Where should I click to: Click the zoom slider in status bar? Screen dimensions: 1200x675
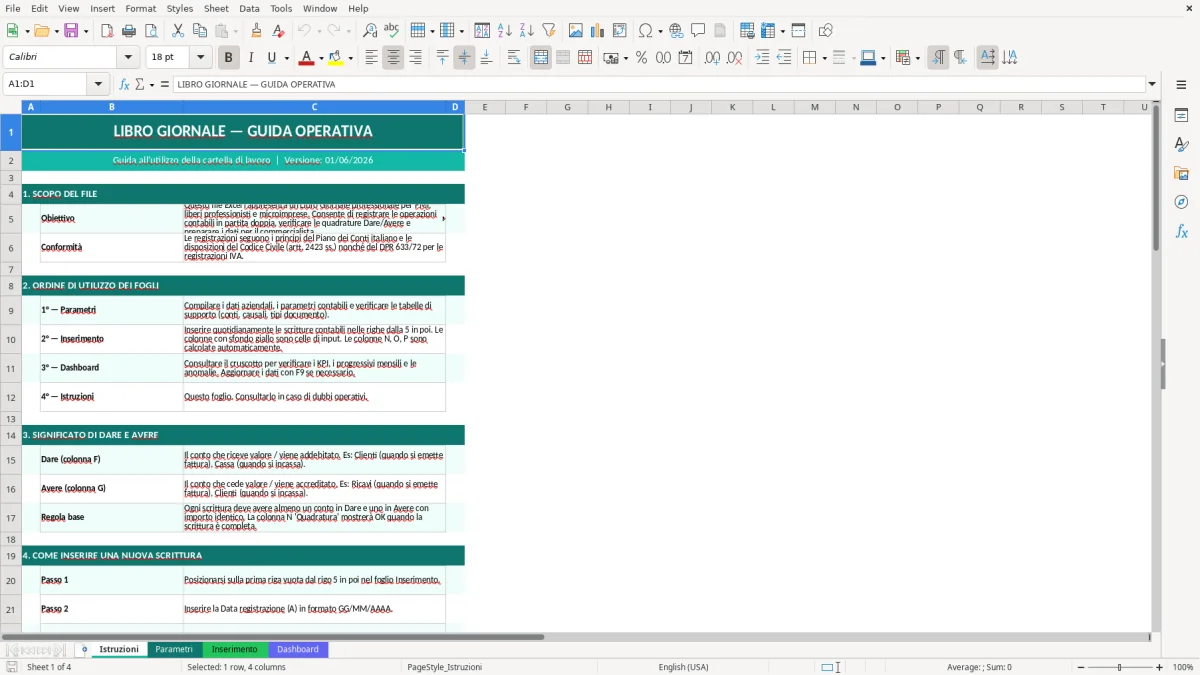[1119, 667]
